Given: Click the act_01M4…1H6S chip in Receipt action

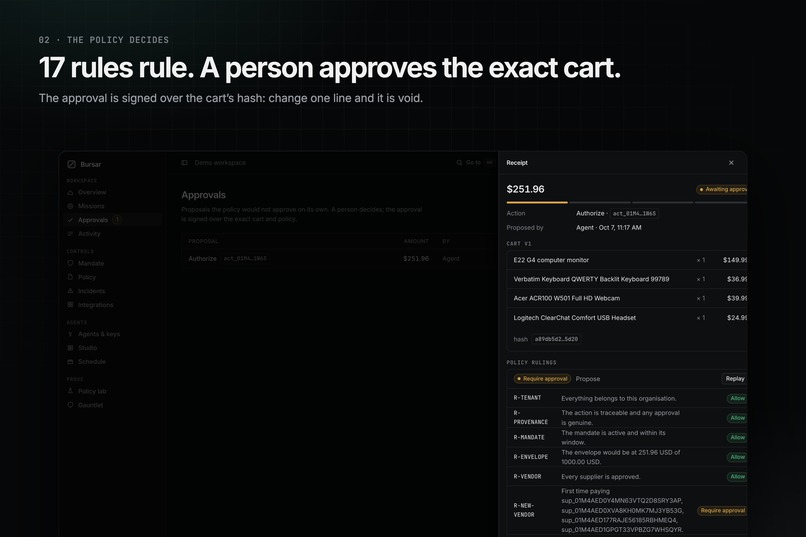Looking at the screenshot, I should point(634,213).
